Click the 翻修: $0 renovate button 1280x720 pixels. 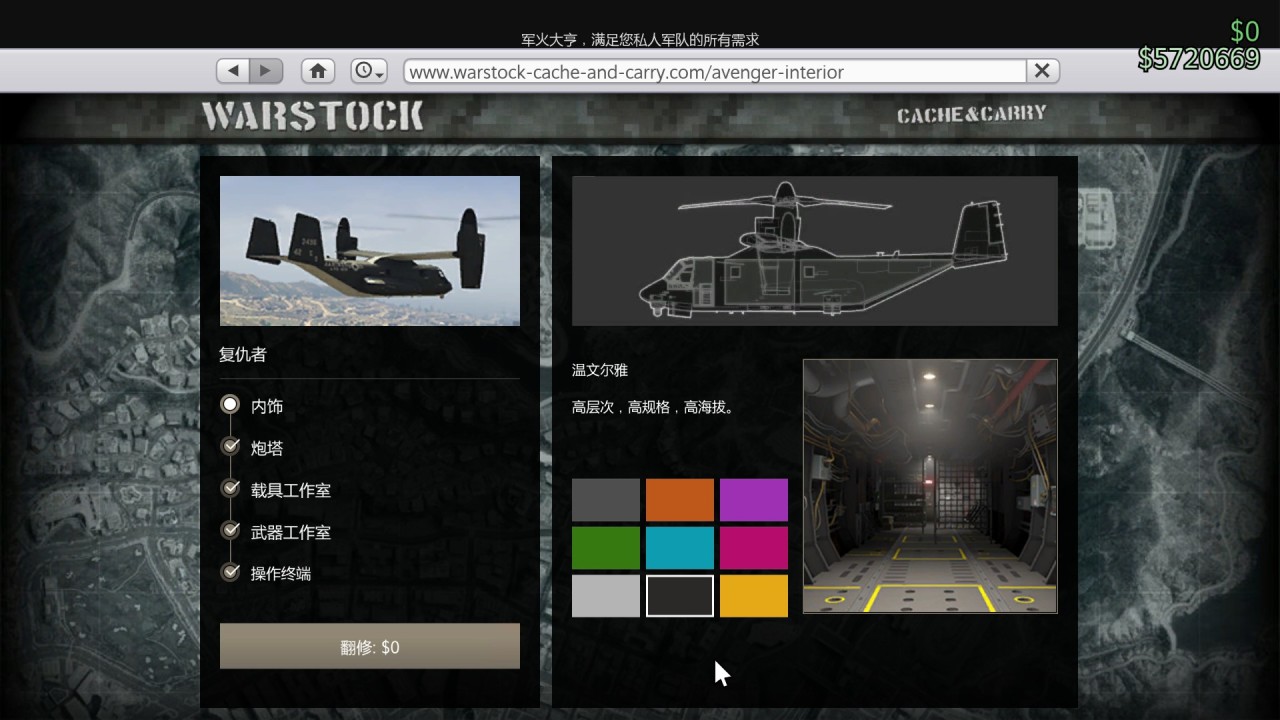370,646
